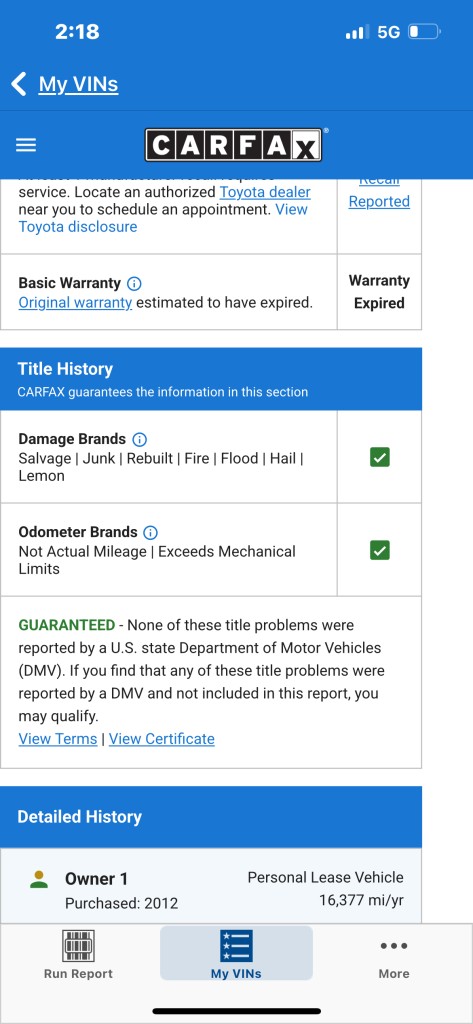Screen dimensions: 473x1024
Task: Open the Toyota dealer link
Action: click(265, 192)
